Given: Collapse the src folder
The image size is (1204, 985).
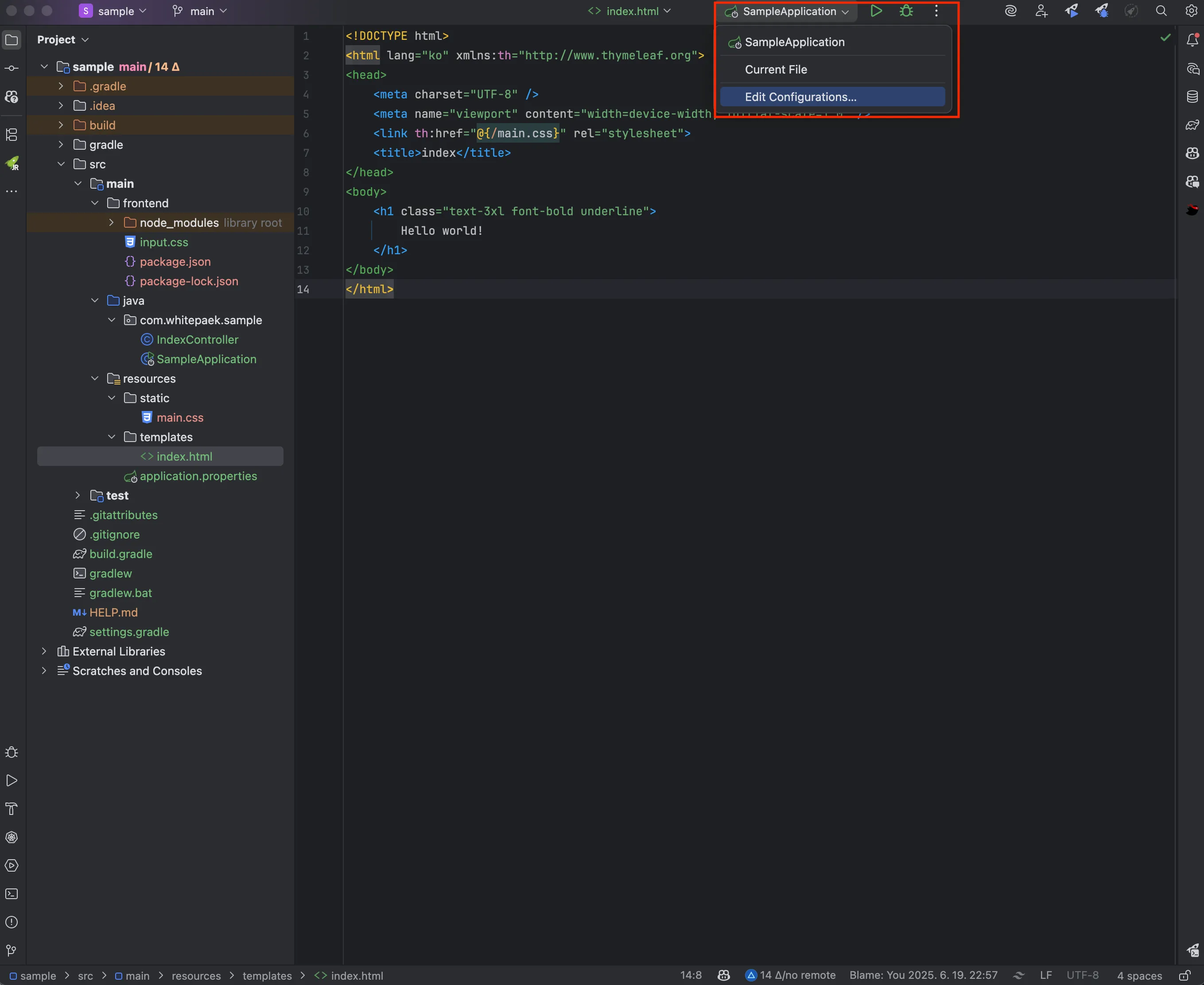Looking at the screenshot, I should [x=61, y=164].
